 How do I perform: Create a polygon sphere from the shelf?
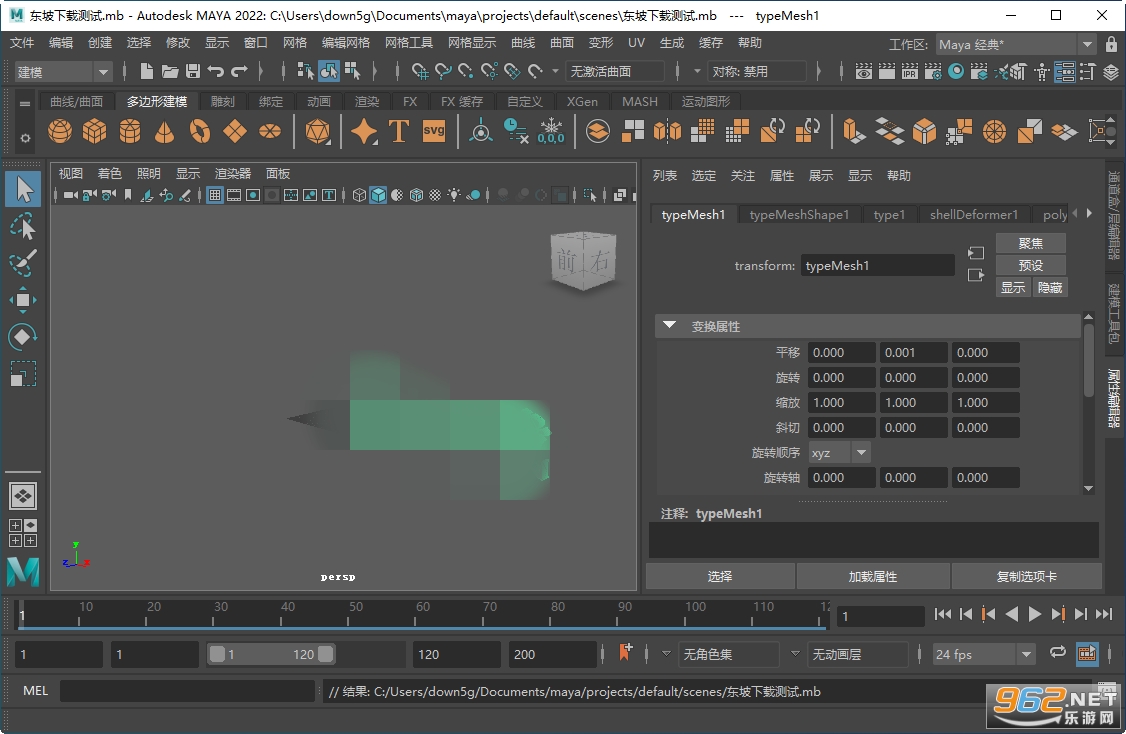click(x=60, y=131)
